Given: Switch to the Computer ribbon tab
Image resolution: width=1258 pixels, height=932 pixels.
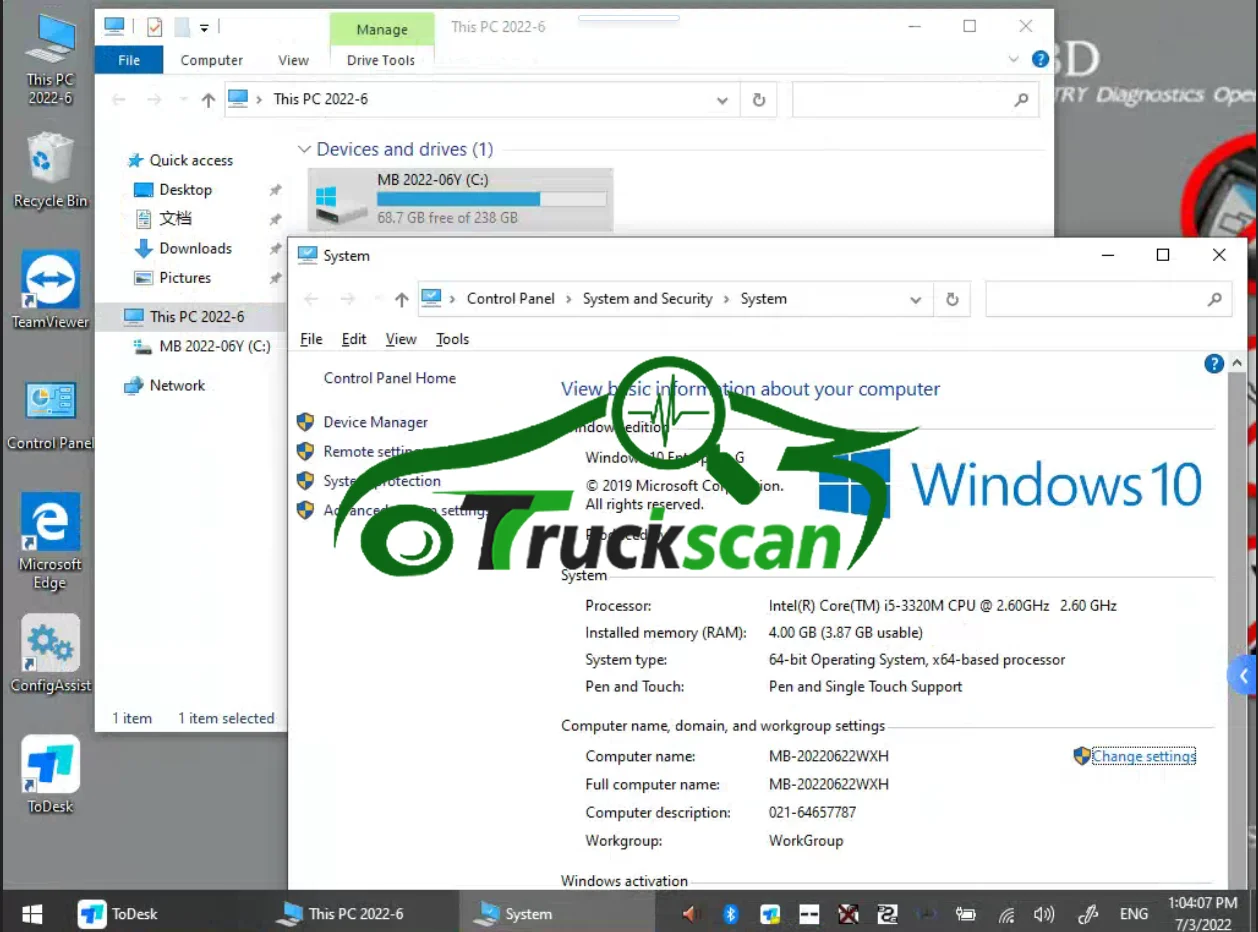Looking at the screenshot, I should [211, 60].
